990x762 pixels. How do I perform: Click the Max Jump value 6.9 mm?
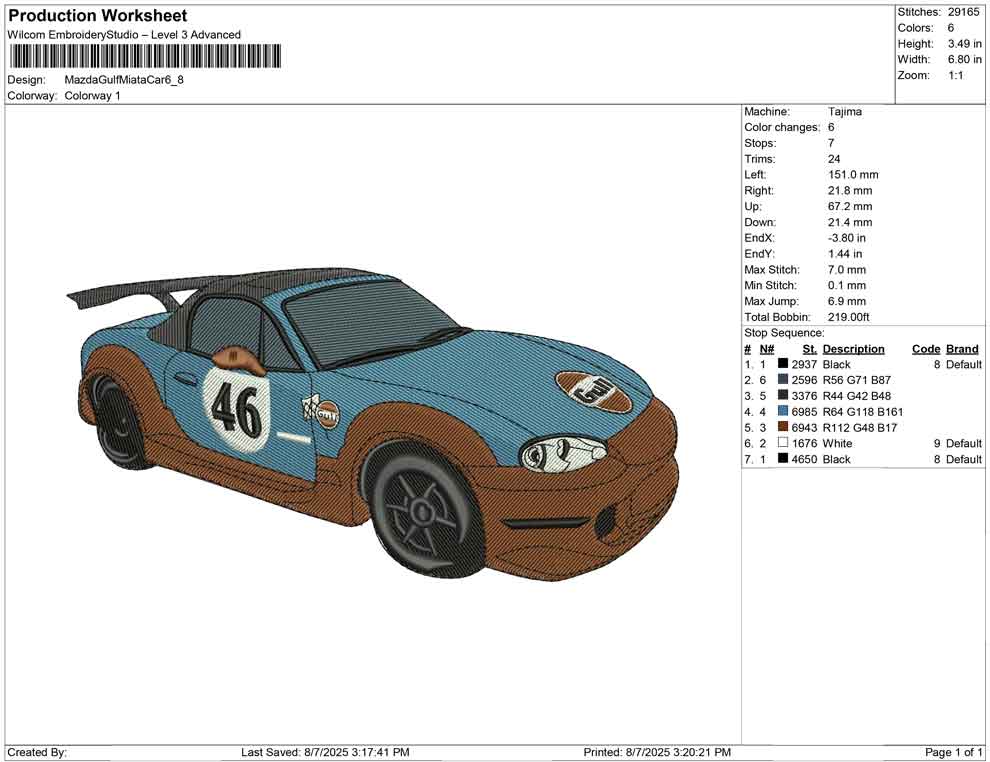847,301
